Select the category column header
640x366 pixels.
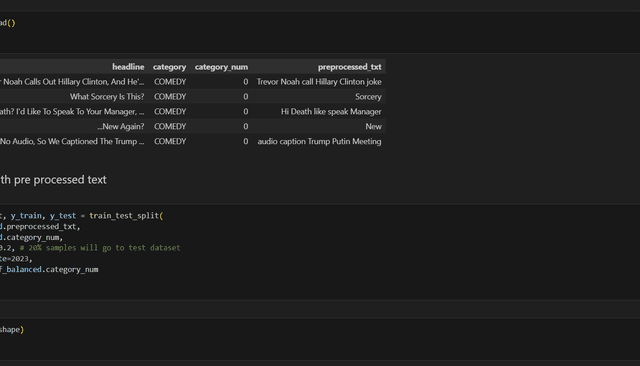point(169,67)
